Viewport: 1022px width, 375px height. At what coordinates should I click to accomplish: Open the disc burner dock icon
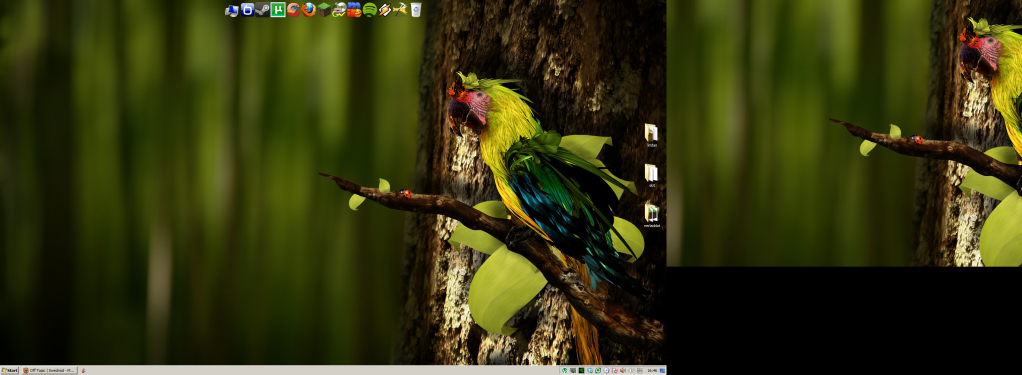[x=339, y=10]
